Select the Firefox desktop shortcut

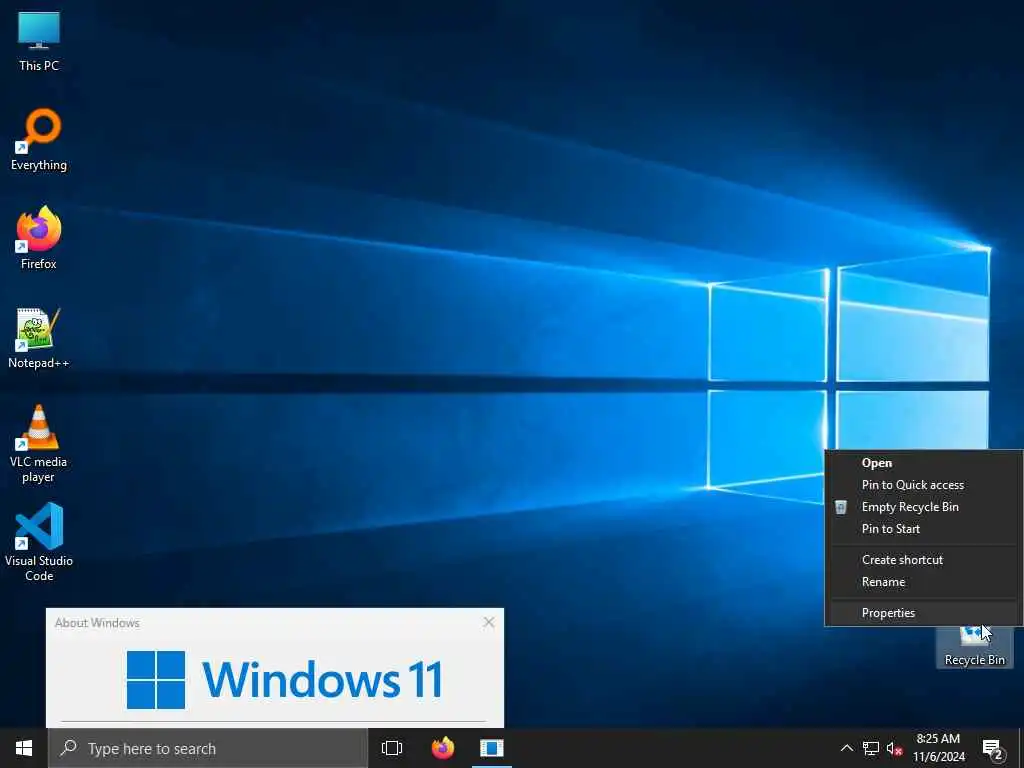pos(39,238)
